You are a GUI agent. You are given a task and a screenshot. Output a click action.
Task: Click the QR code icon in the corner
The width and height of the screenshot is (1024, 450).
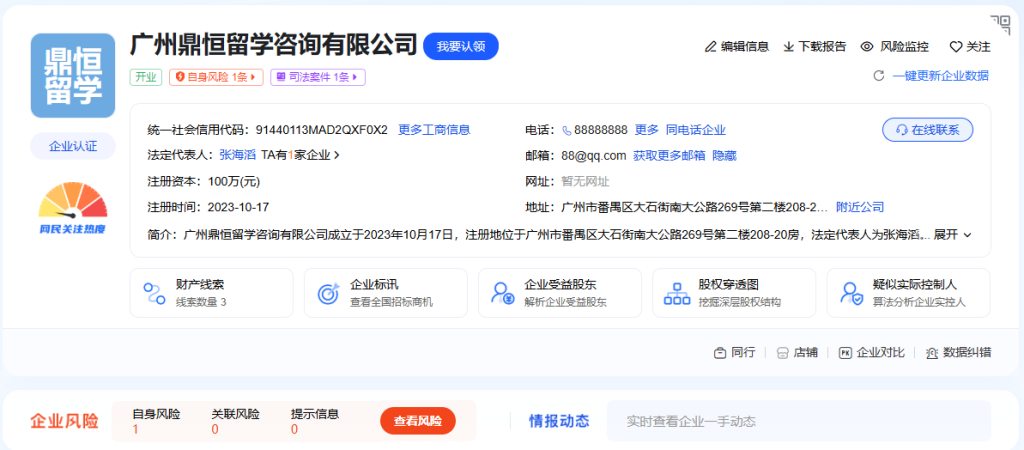[x=1000, y=23]
